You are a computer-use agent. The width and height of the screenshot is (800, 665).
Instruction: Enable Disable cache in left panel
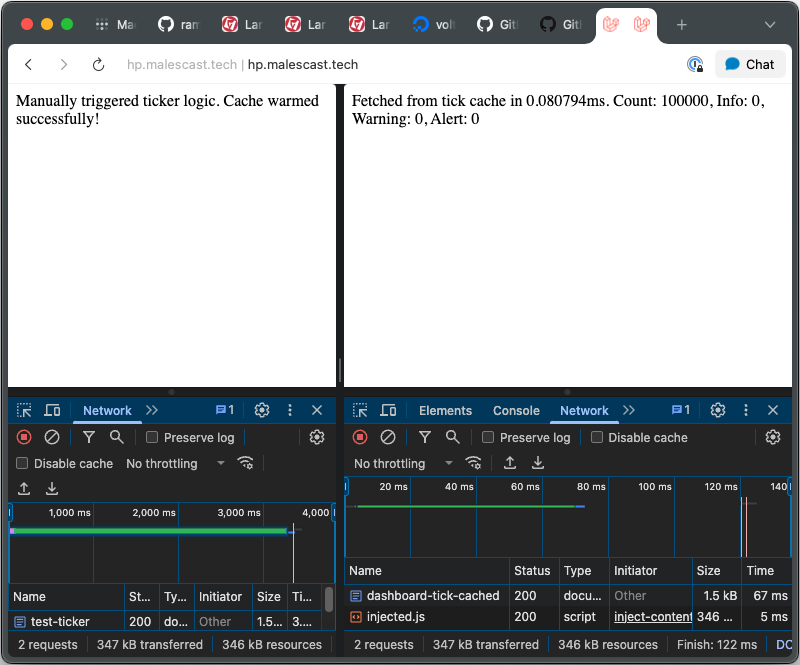click(22, 463)
